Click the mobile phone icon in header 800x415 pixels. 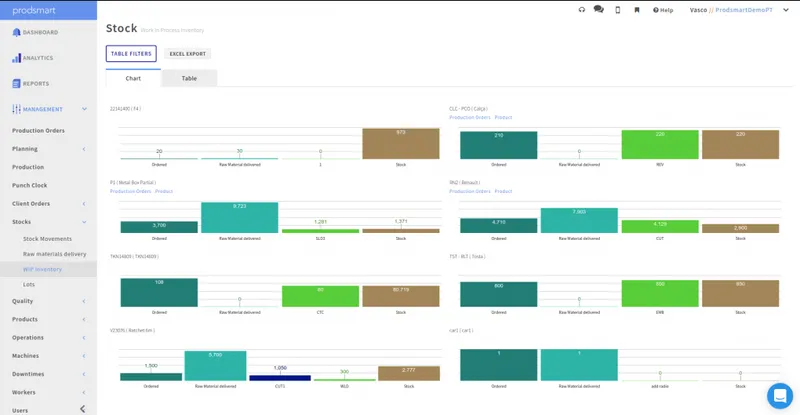pos(617,10)
